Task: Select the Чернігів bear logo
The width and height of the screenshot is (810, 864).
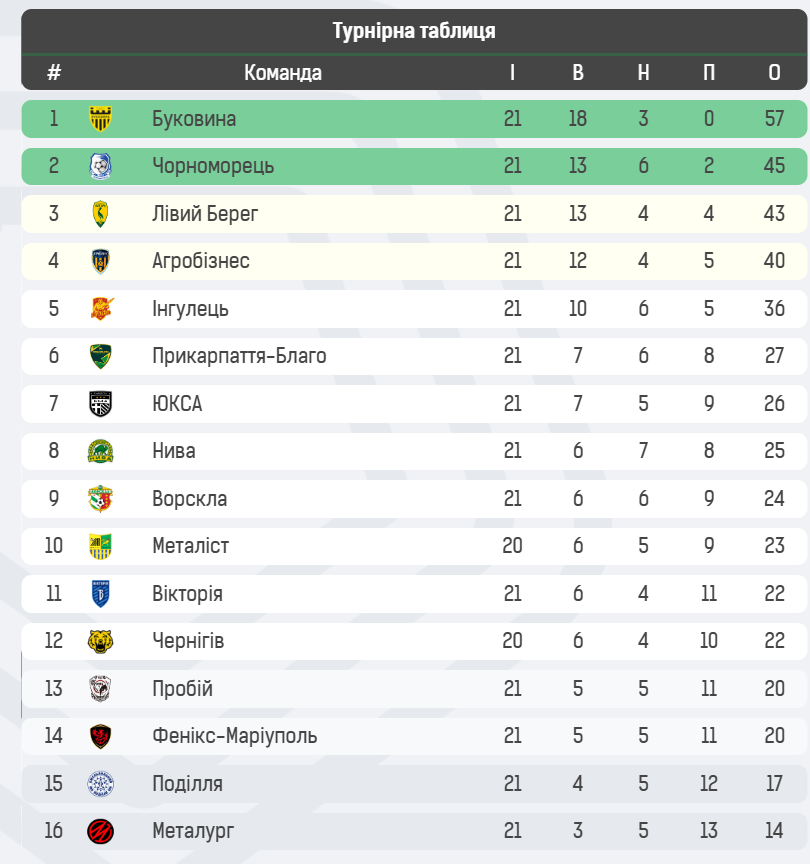Action: click(x=100, y=641)
